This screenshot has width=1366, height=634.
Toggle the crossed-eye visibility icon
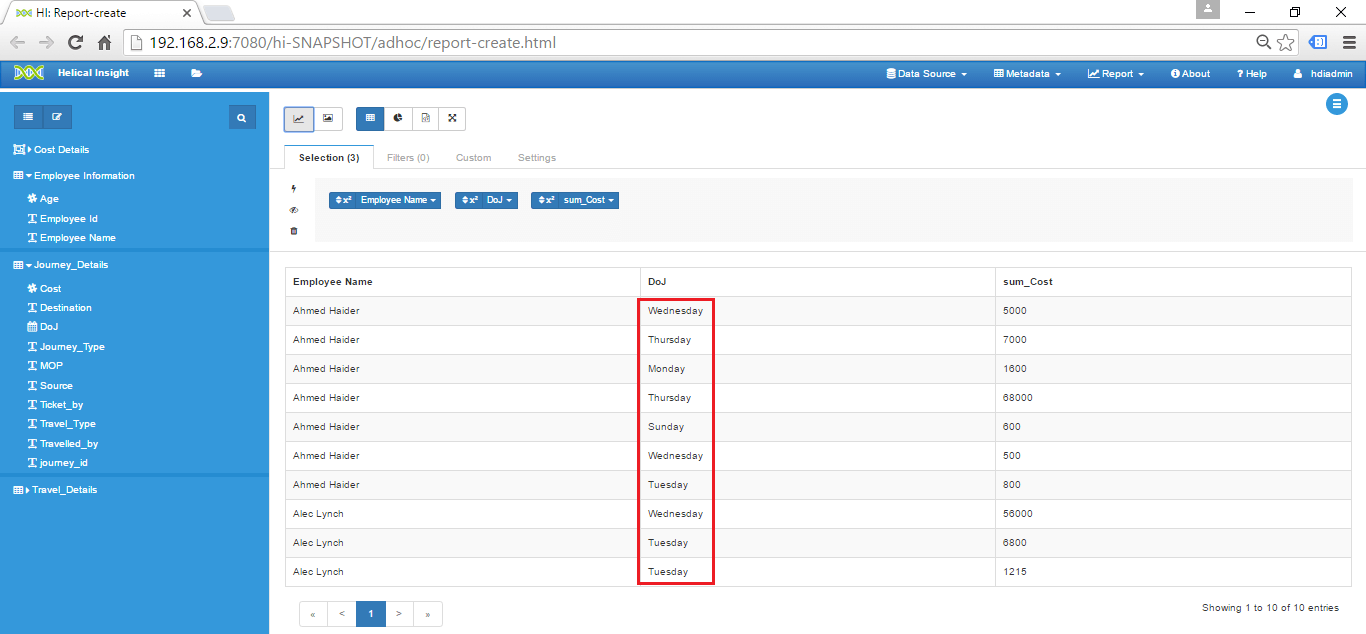click(x=294, y=210)
